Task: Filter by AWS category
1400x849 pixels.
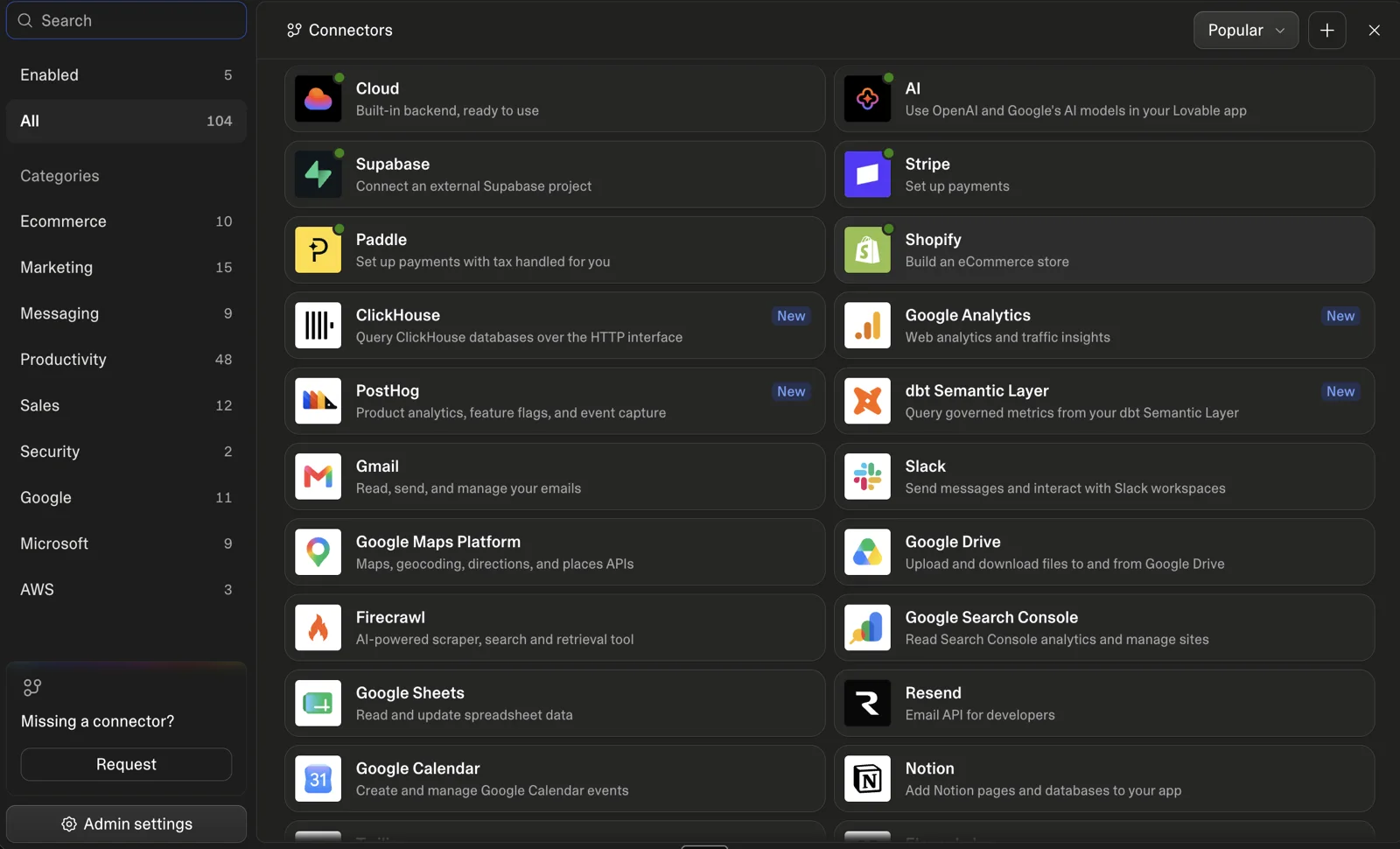Action: pyautogui.click(x=126, y=590)
